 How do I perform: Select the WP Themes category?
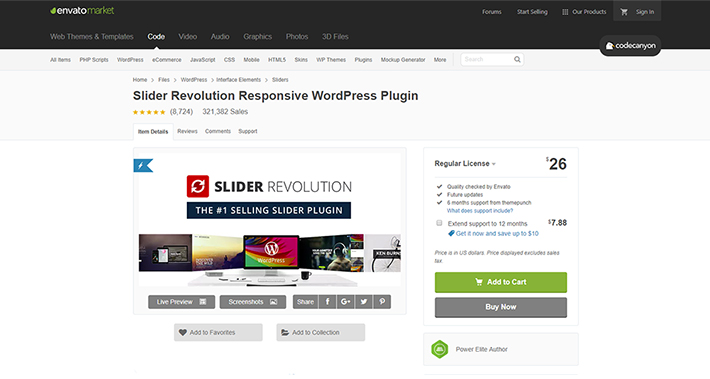coord(331,60)
